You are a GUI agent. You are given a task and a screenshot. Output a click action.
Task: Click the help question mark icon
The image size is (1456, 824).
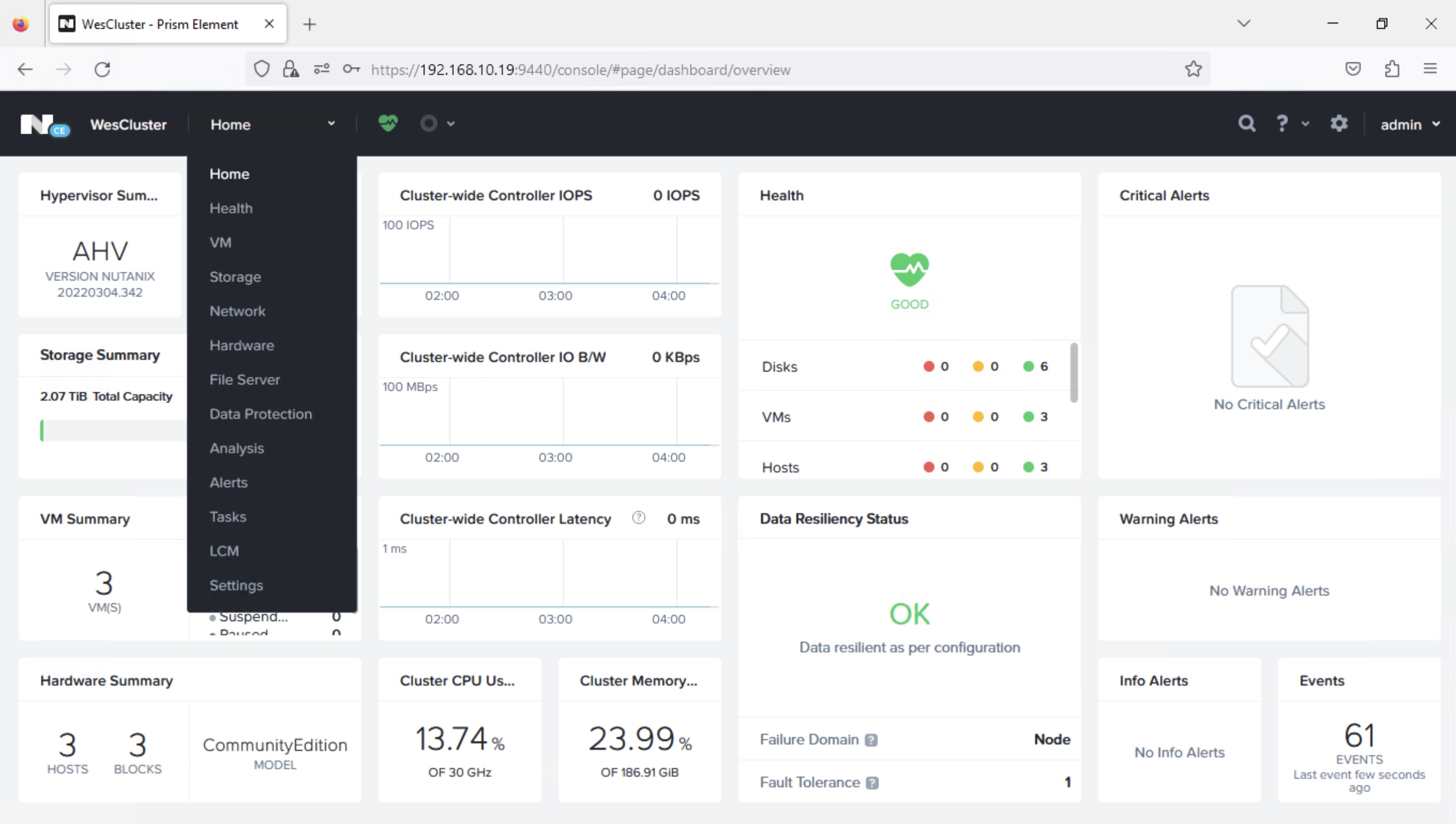point(1282,123)
